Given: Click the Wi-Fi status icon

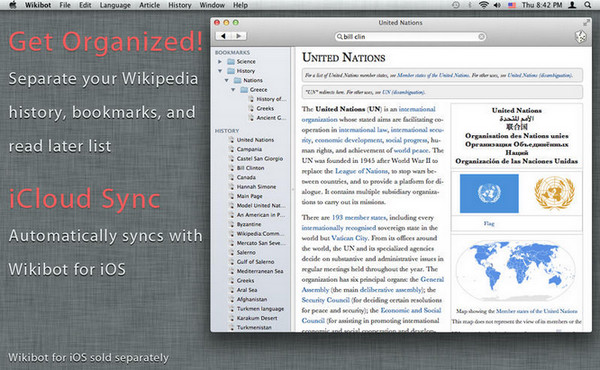Looking at the screenshot, I should coord(484,5).
